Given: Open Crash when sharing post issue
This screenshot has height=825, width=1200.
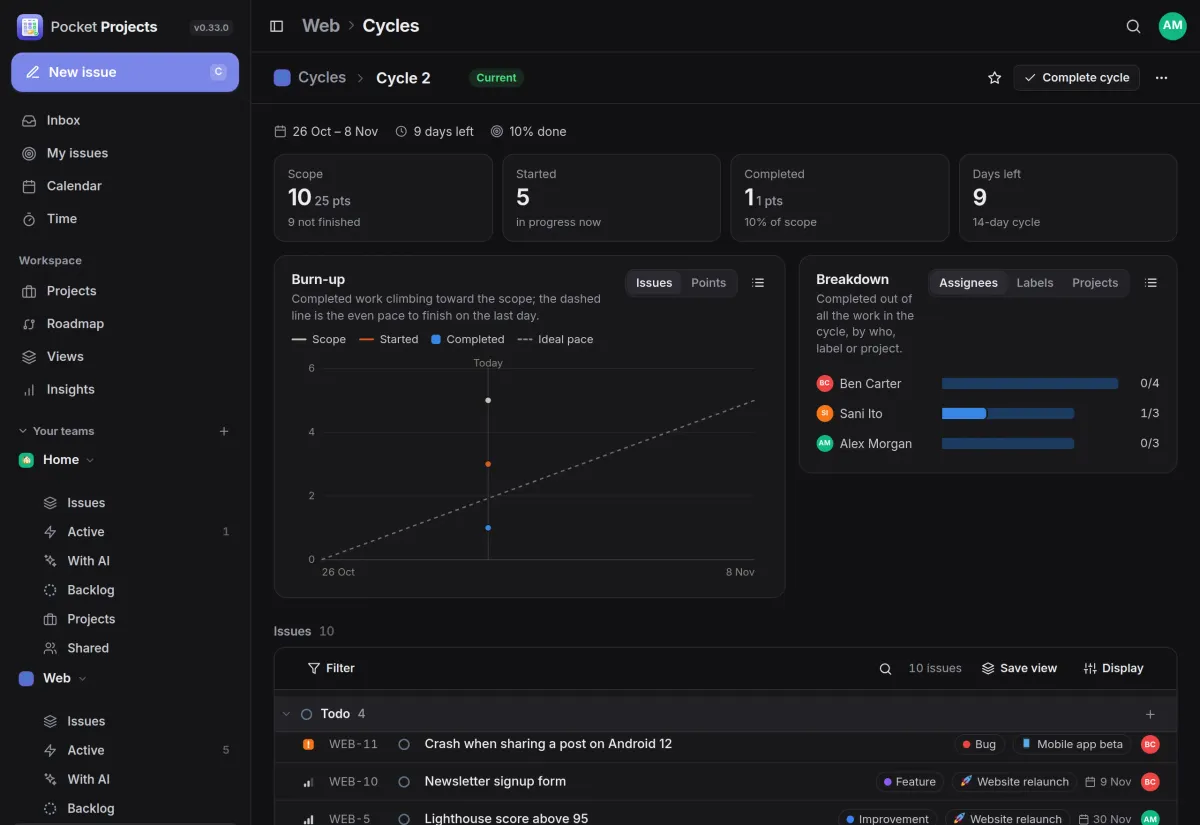Looking at the screenshot, I should click(x=548, y=744).
